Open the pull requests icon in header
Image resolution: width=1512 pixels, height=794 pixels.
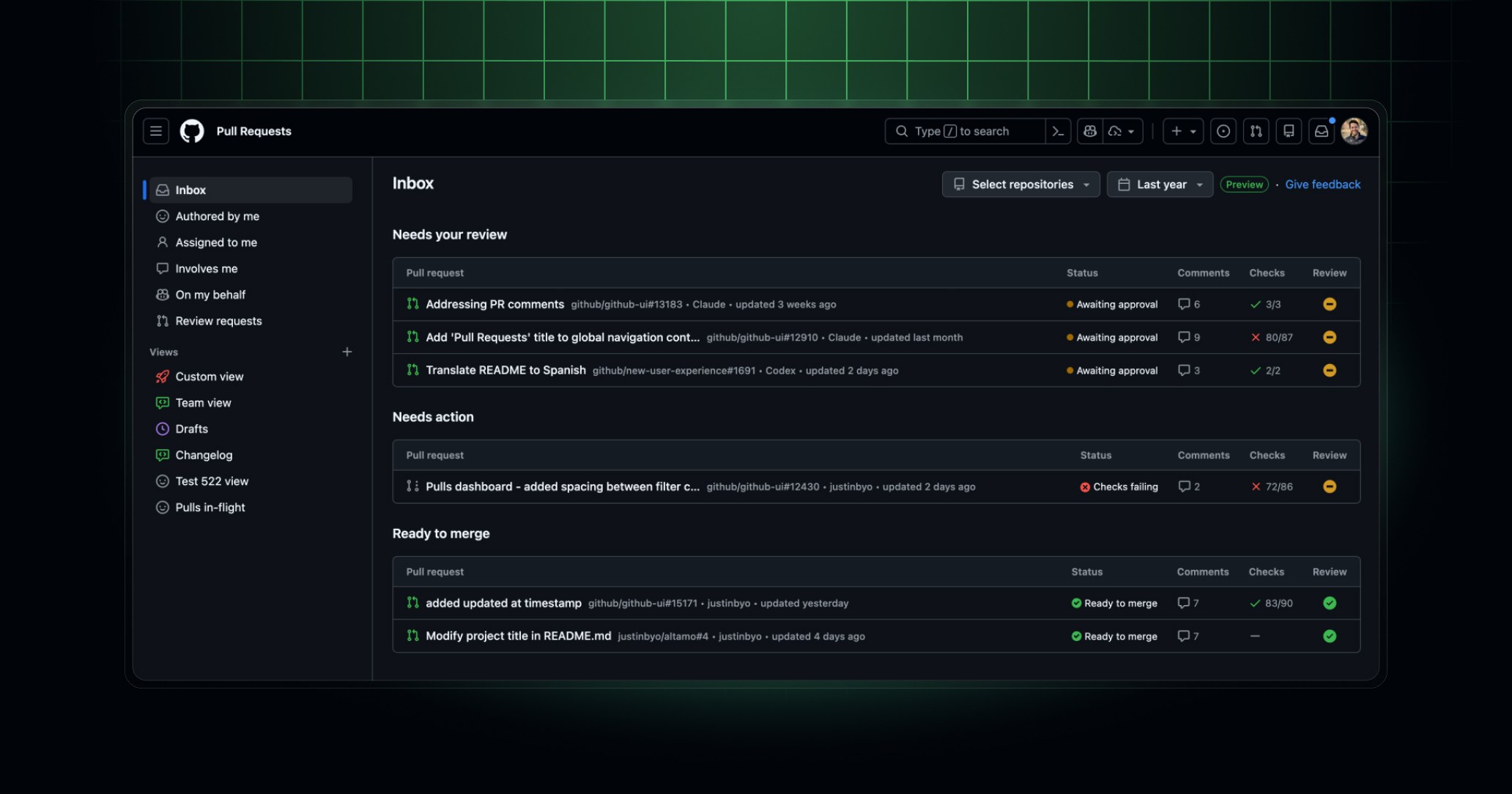1256,131
